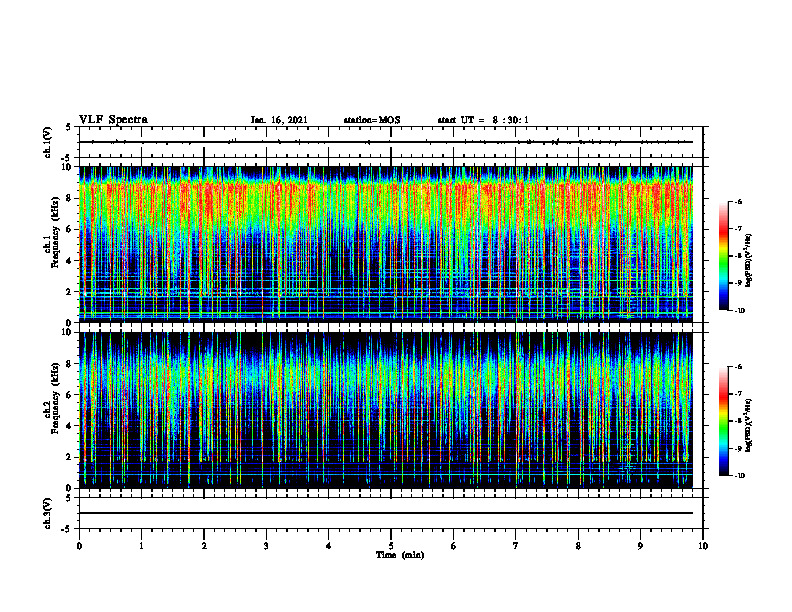Click time axis tick label "0"
The height and width of the screenshot is (612, 792).
click(x=79, y=546)
